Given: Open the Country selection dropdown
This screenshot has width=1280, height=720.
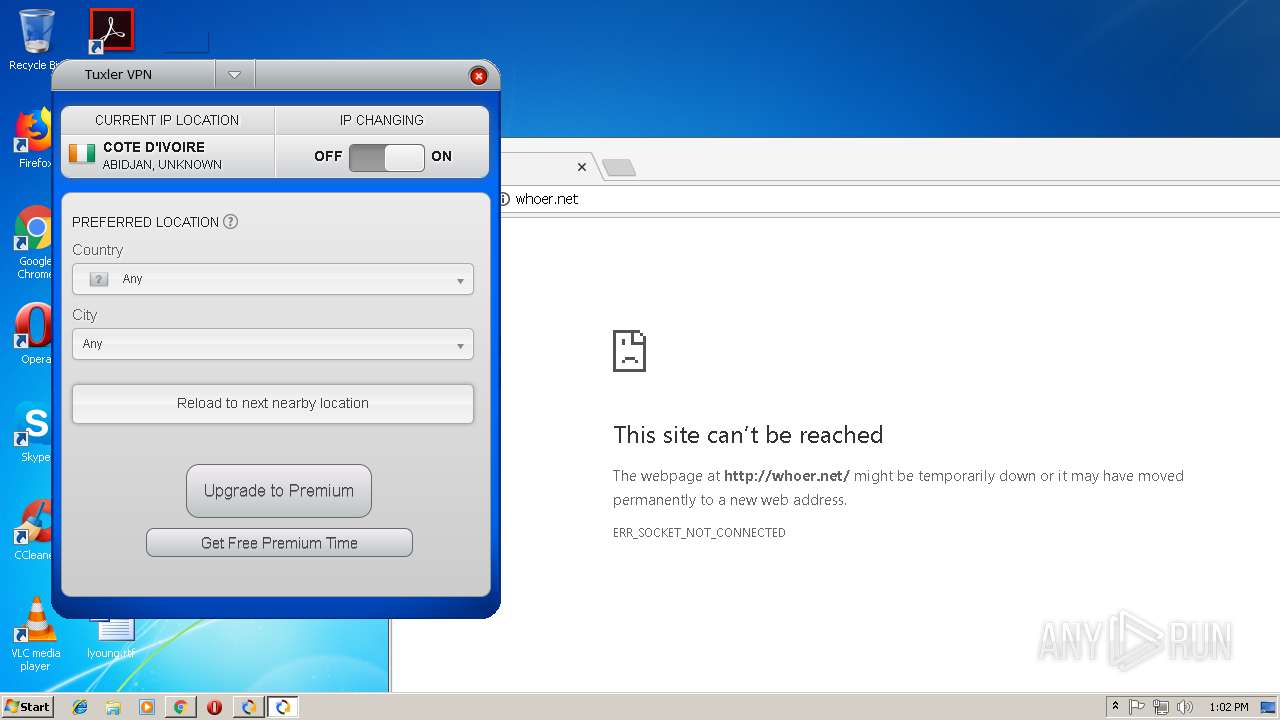Looking at the screenshot, I should pyautogui.click(x=273, y=279).
